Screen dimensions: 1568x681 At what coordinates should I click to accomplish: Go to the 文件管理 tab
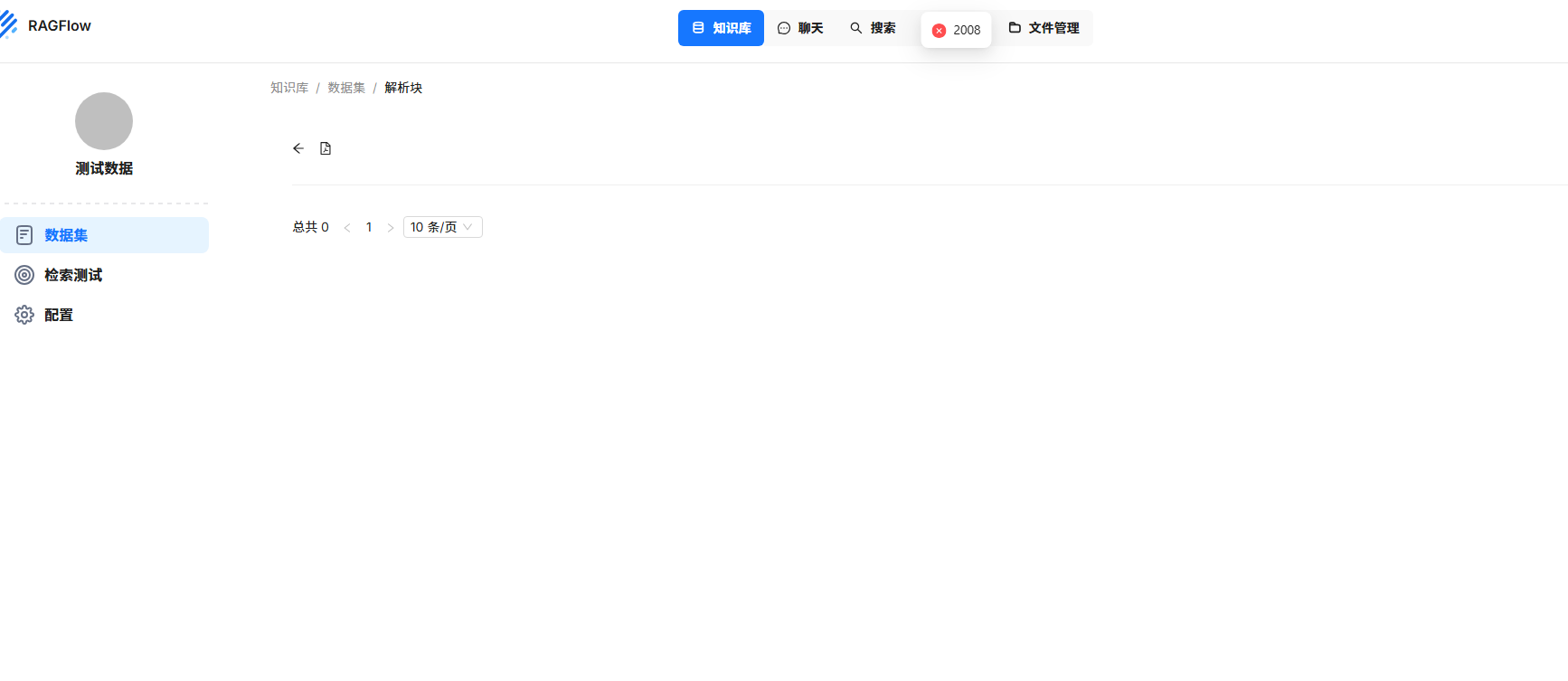coord(1044,28)
